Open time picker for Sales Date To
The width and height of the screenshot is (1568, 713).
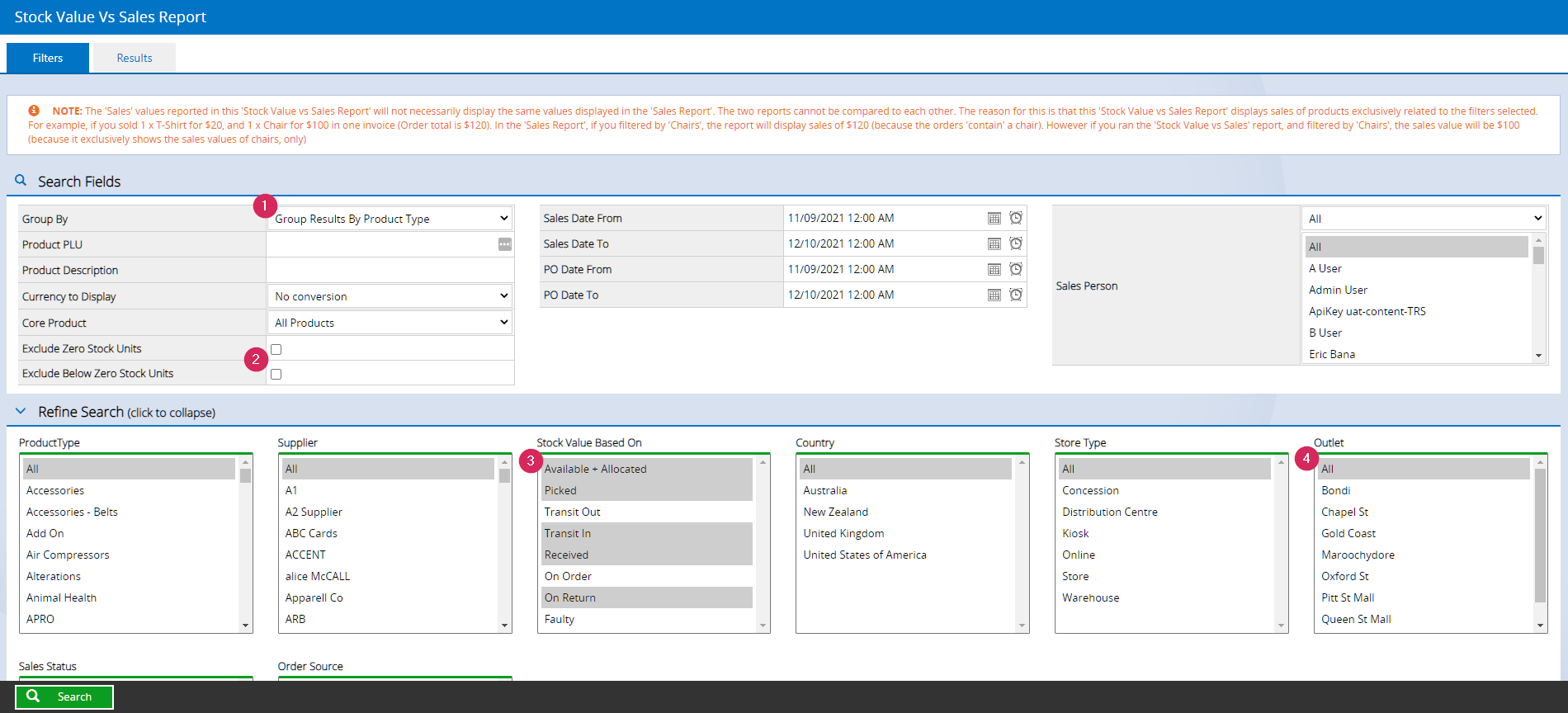pos(1016,243)
